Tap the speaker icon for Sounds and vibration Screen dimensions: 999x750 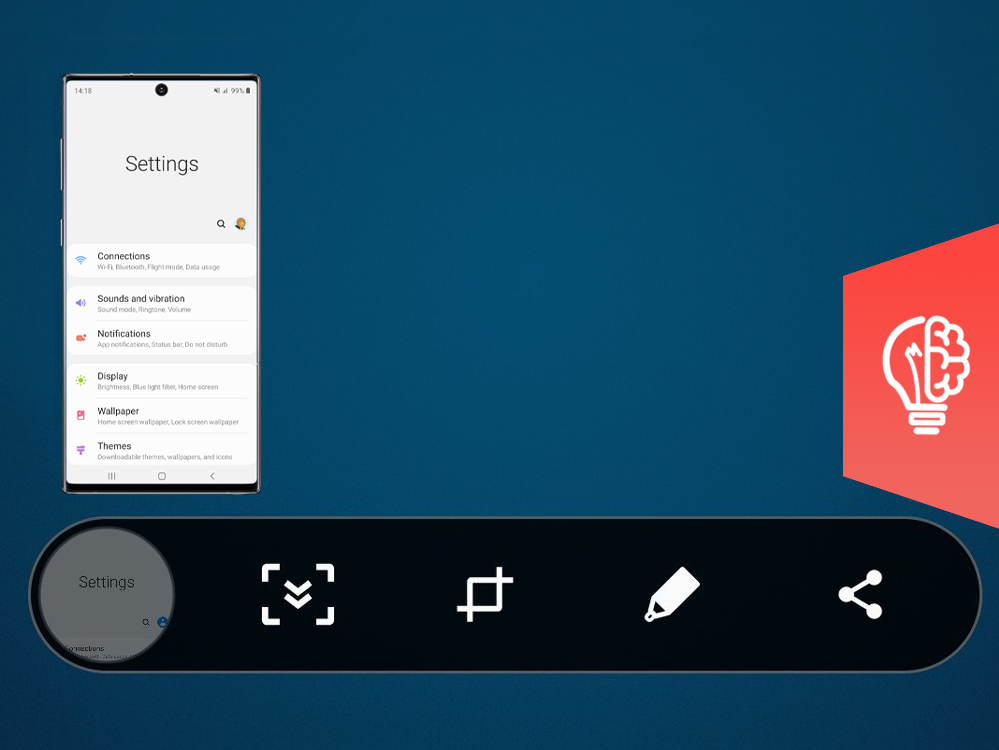(x=81, y=303)
